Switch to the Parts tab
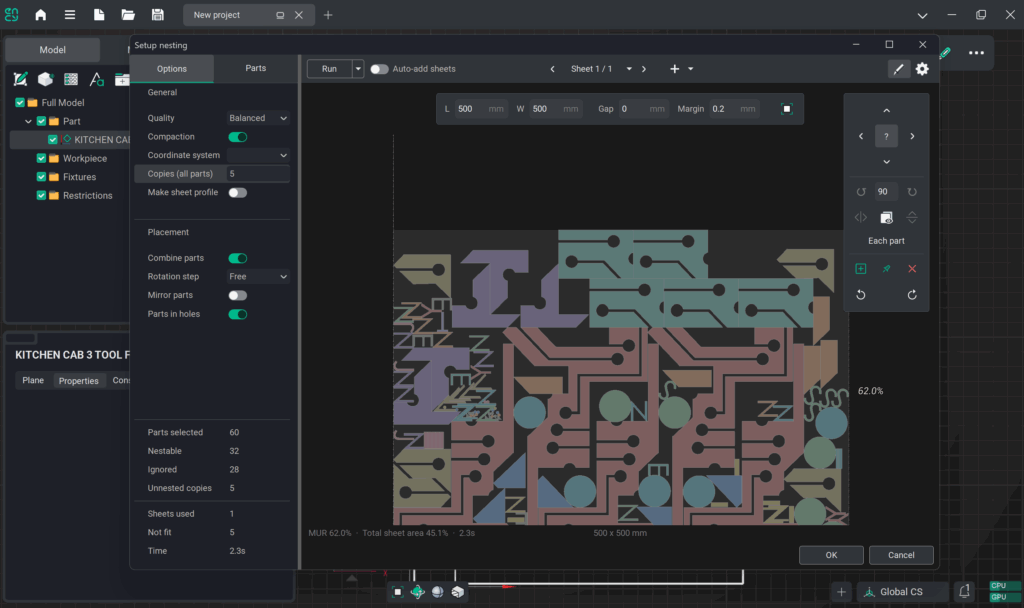This screenshot has height=608, width=1024. (255, 68)
